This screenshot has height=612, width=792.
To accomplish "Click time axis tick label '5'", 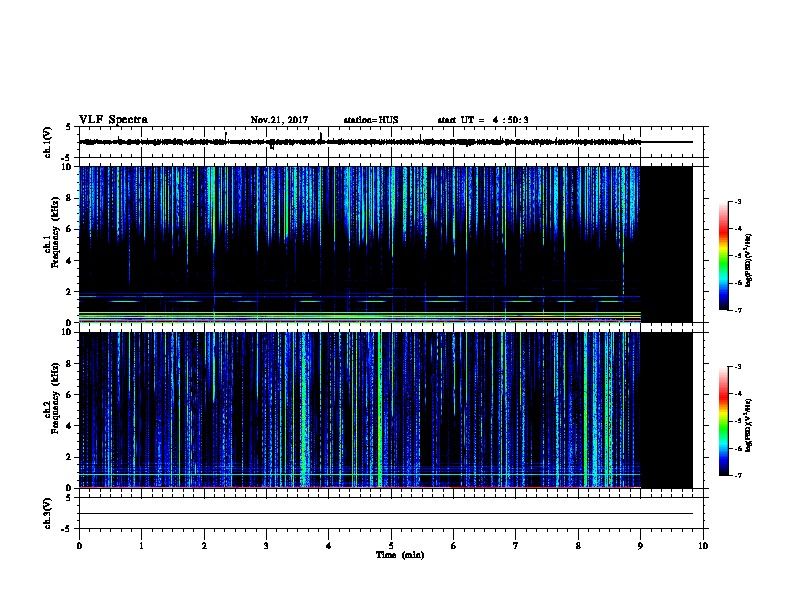I will (x=391, y=546).
